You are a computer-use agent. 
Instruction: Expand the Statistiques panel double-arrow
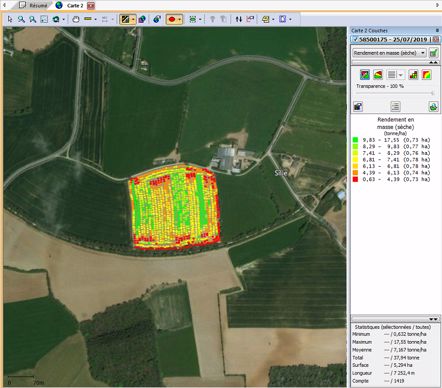click(x=433, y=319)
